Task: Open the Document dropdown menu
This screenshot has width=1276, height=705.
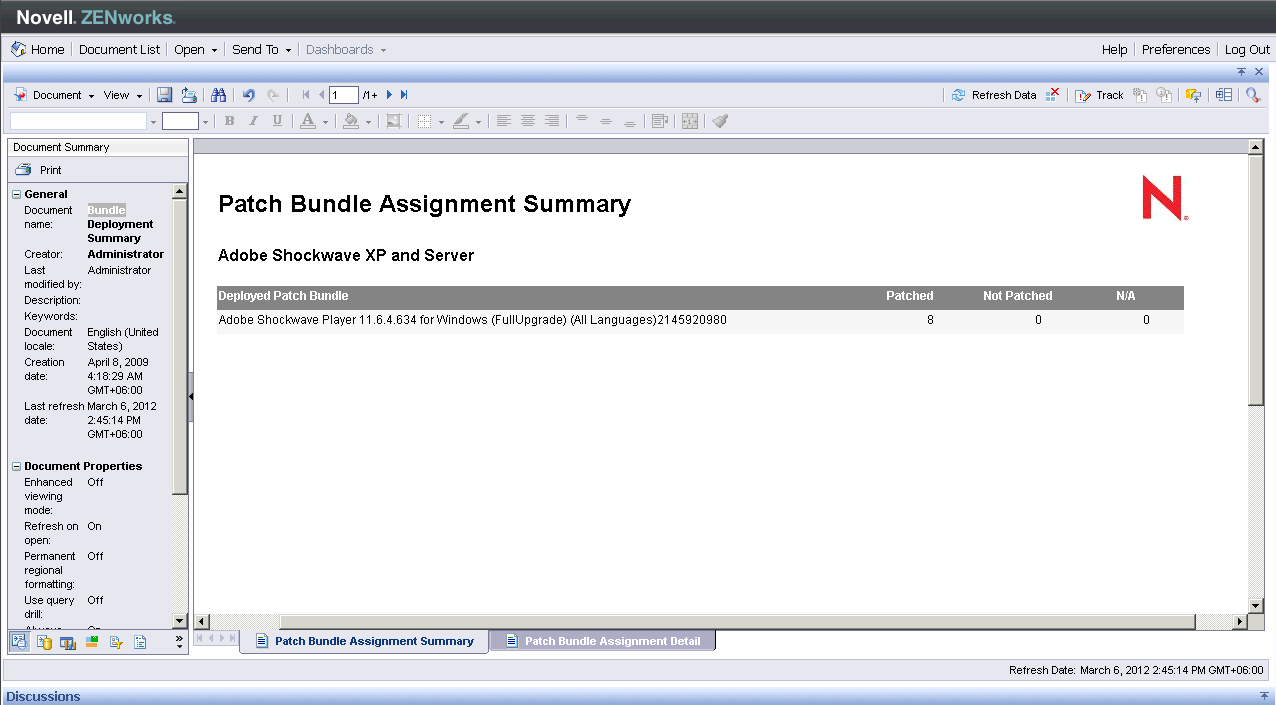Action: pyautogui.click(x=55, y=95)
